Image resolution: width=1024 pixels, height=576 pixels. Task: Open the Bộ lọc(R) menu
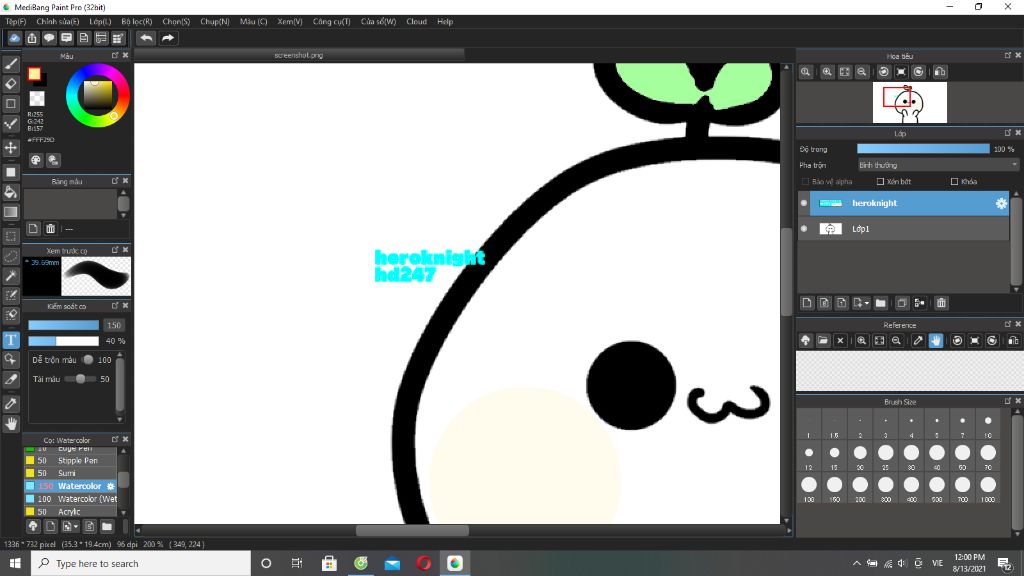pos(136,22)
